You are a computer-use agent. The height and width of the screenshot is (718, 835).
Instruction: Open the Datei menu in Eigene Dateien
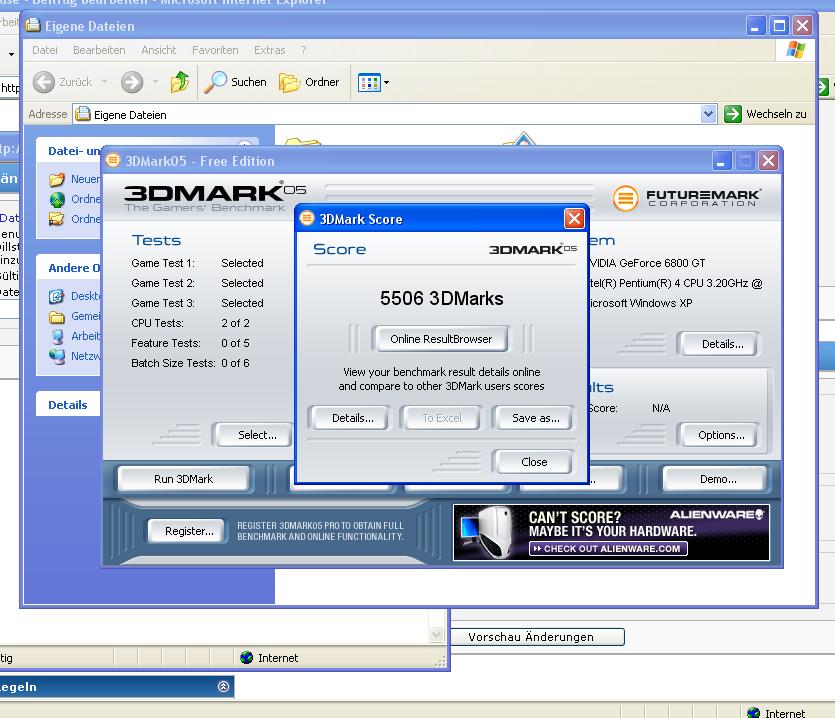(45, 50)
